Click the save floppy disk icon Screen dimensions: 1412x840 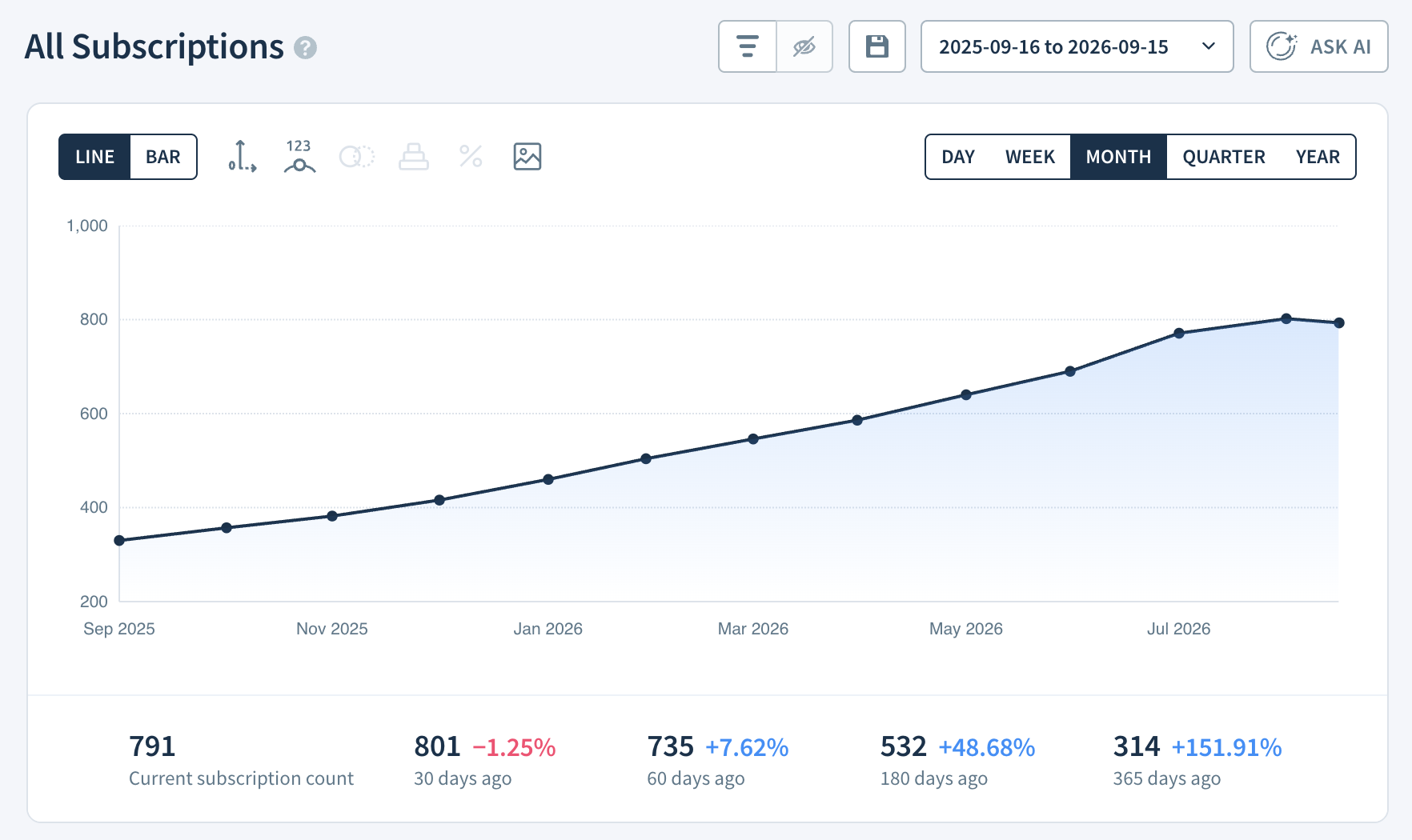point(877,46)
